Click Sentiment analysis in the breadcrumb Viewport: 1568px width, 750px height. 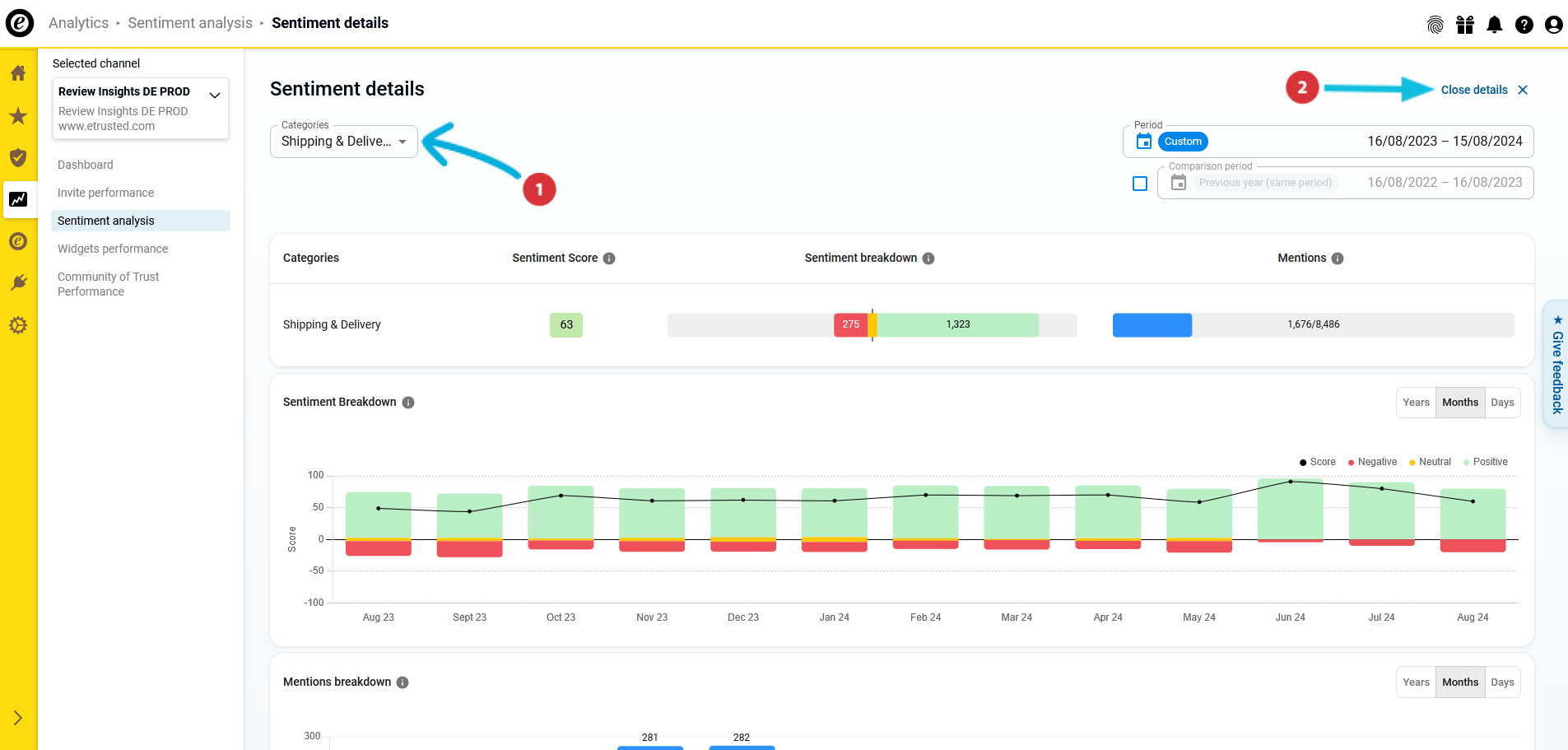point(190,23)
